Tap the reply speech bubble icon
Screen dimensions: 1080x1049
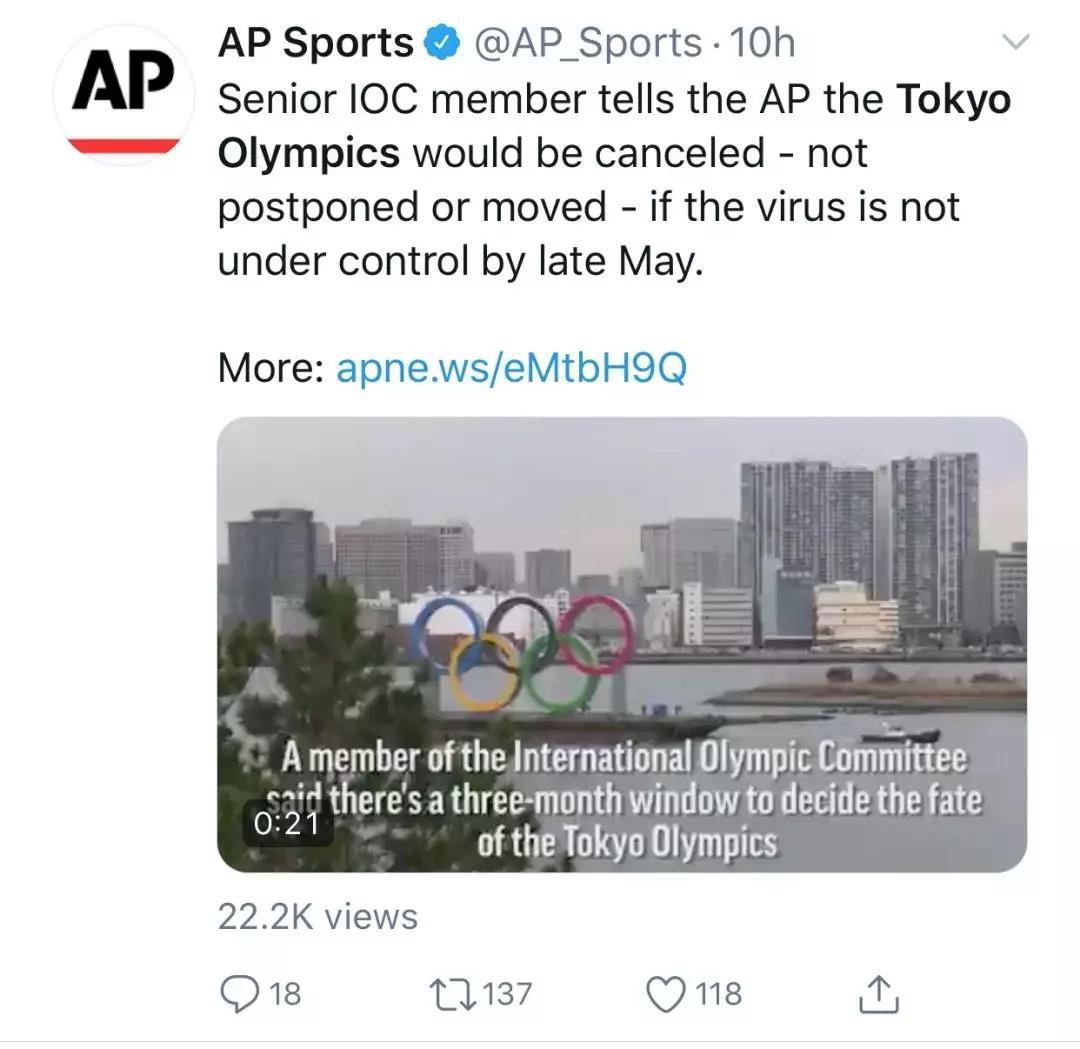click(238, 992)
